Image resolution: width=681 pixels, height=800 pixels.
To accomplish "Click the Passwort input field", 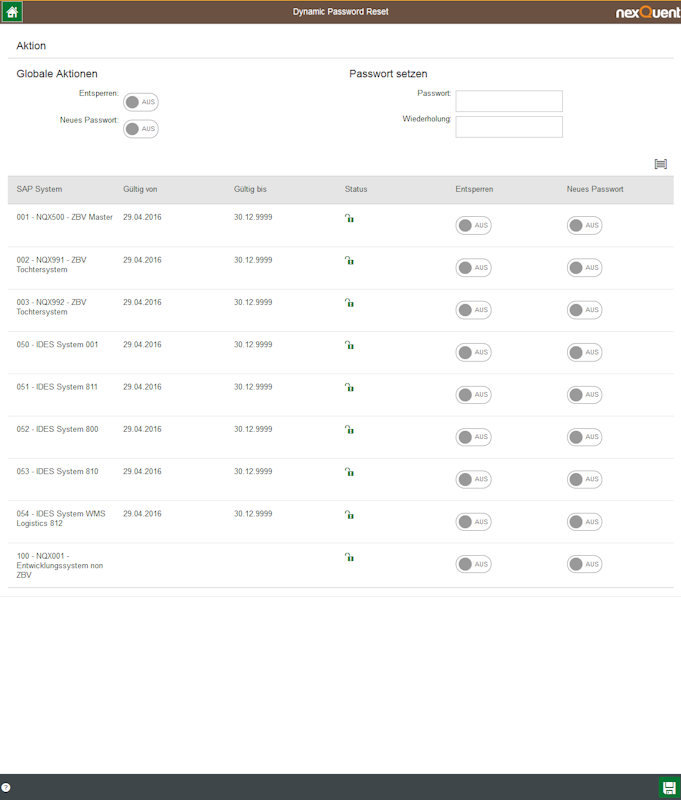I will point(509,101).
